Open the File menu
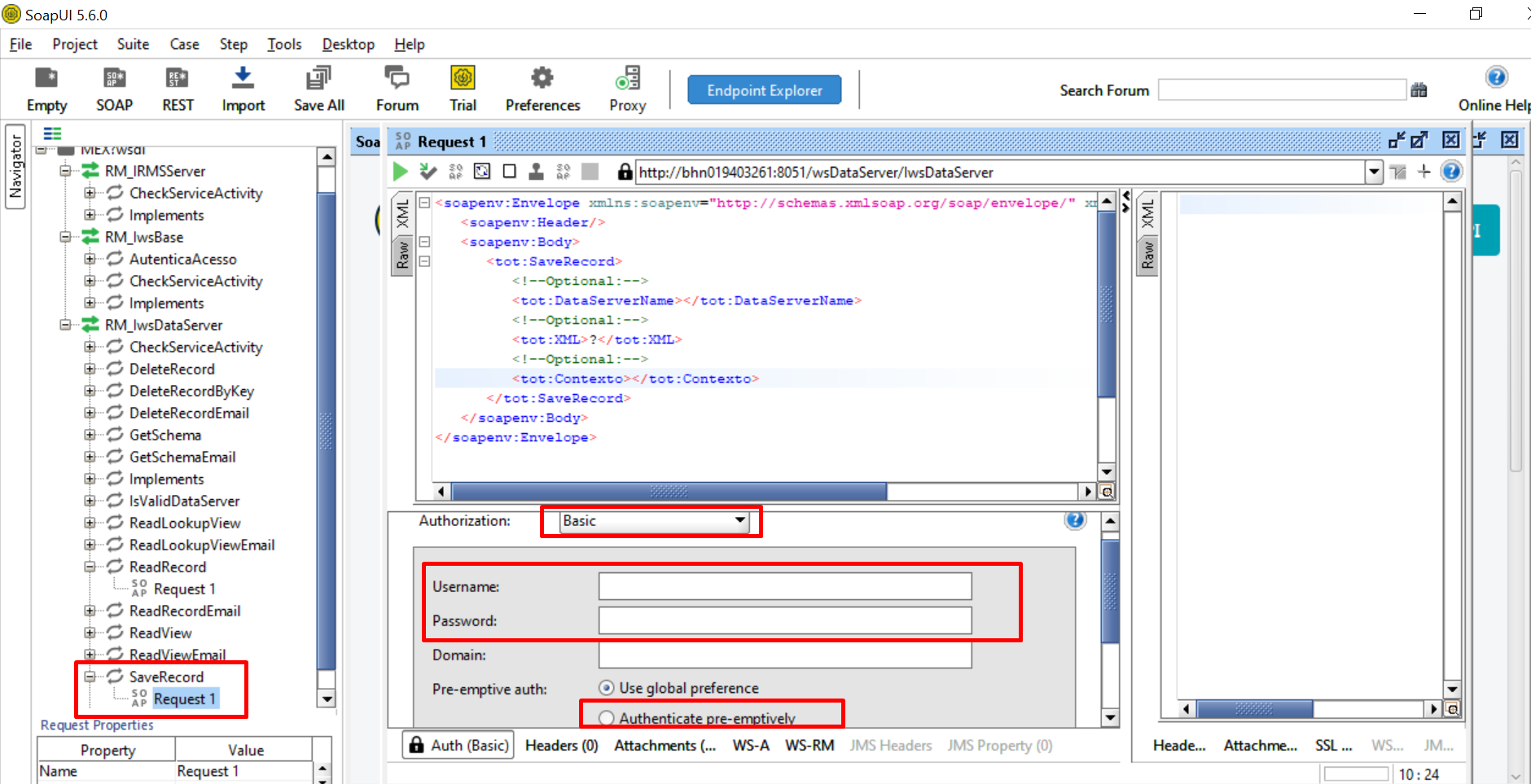Image resolution: width=1531 pixels, height=784 pixels. 20,44
